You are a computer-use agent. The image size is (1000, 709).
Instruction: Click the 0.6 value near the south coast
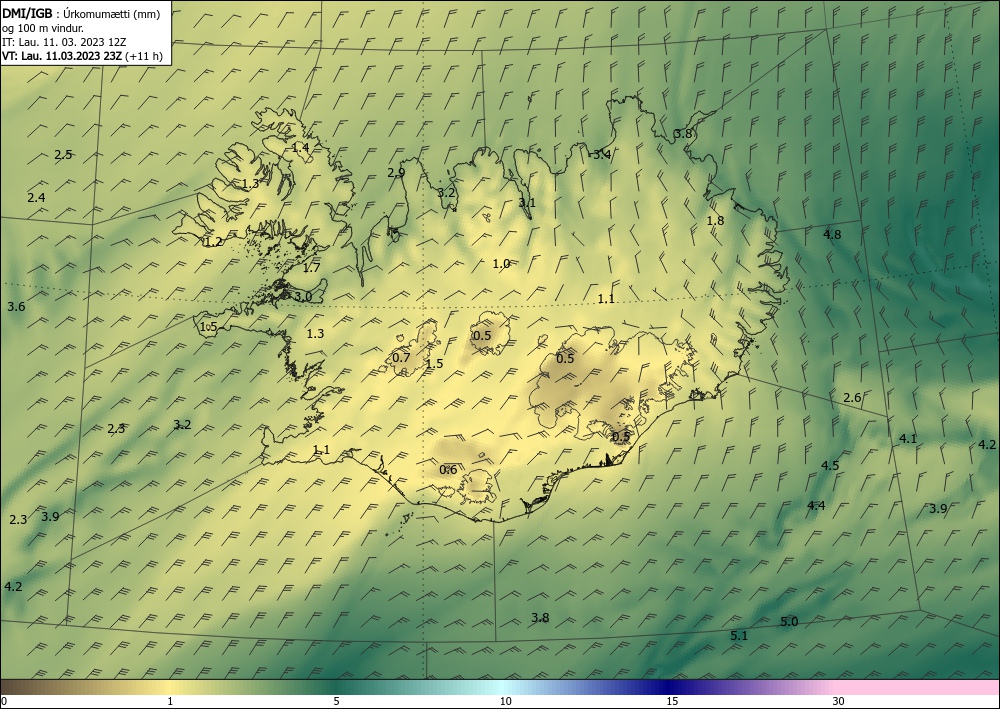point(448,470)
